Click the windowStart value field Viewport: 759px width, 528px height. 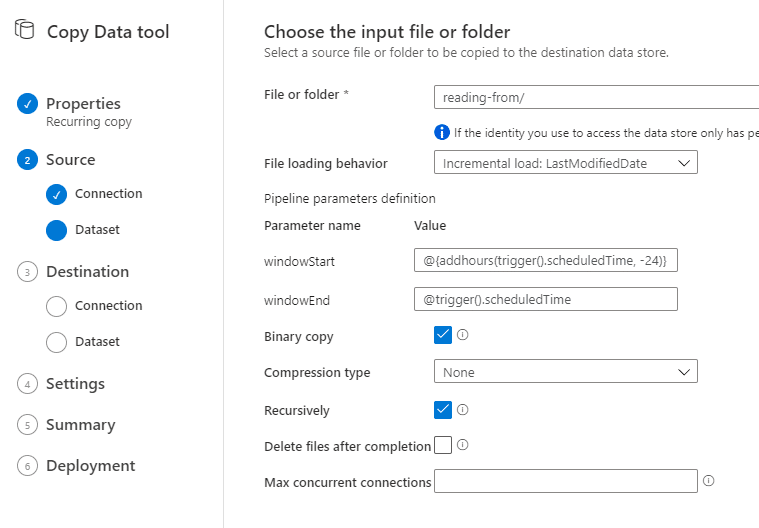tap(546, 260)
